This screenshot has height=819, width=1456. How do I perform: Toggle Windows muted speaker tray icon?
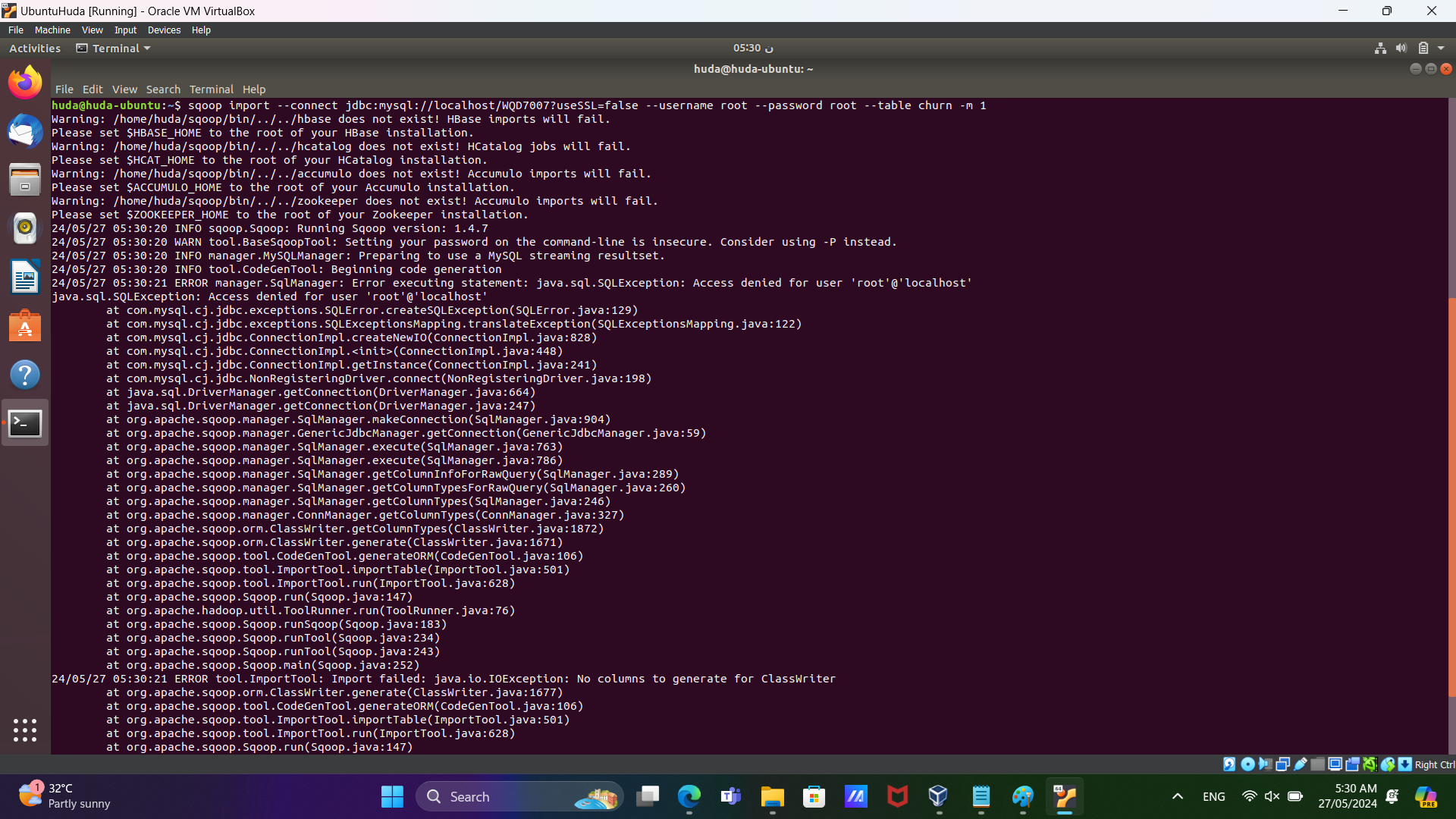1272,796
